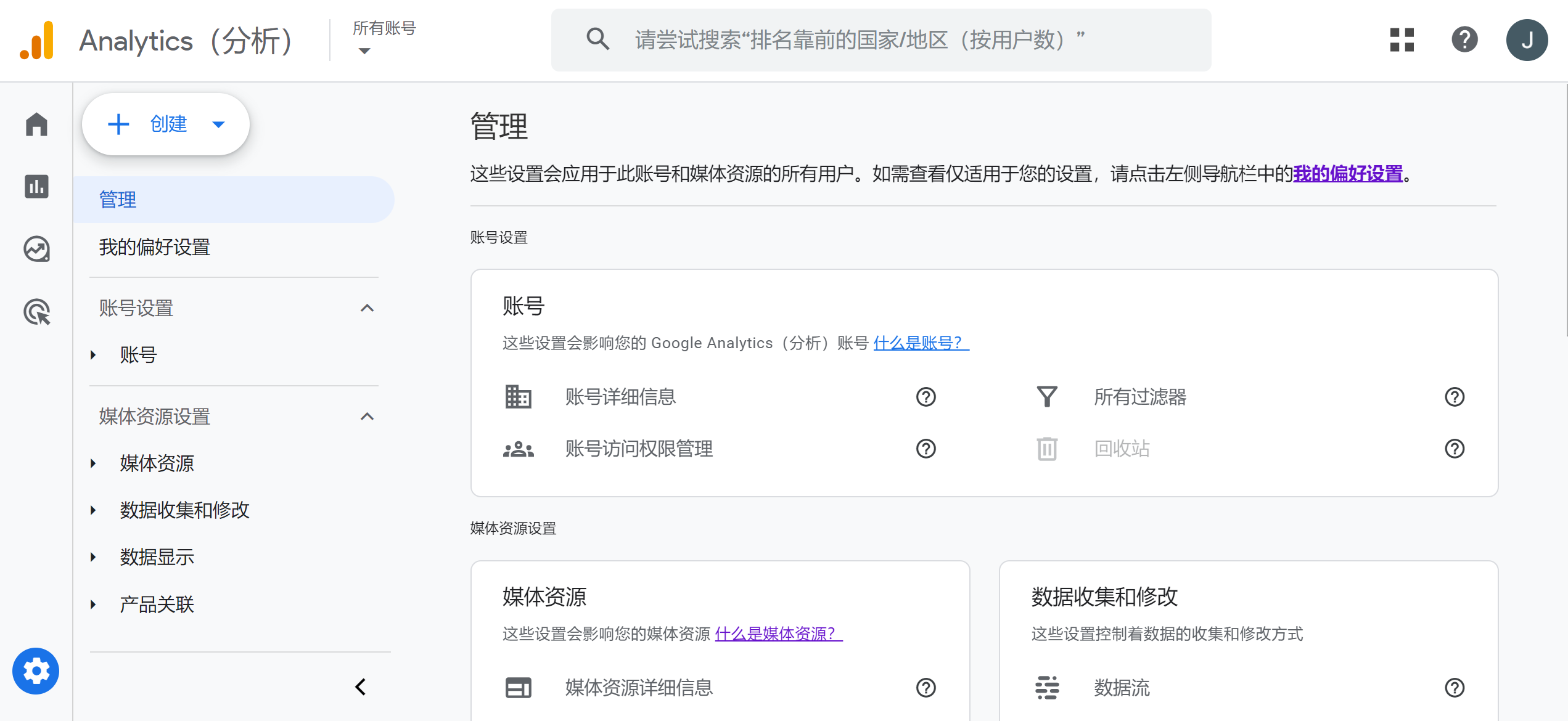
Task: Open the Home icon in left rail
Action: (x=36, y=124)
